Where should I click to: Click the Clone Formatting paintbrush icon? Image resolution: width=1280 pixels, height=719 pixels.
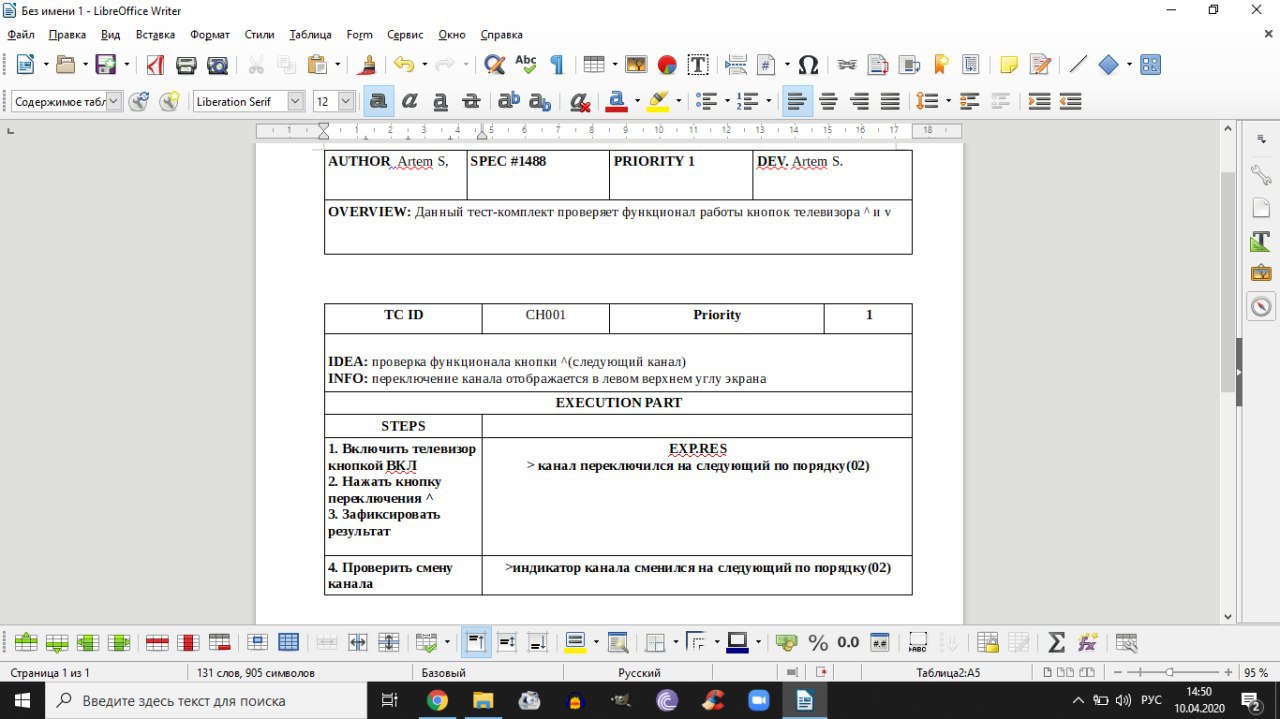[367, 65]
